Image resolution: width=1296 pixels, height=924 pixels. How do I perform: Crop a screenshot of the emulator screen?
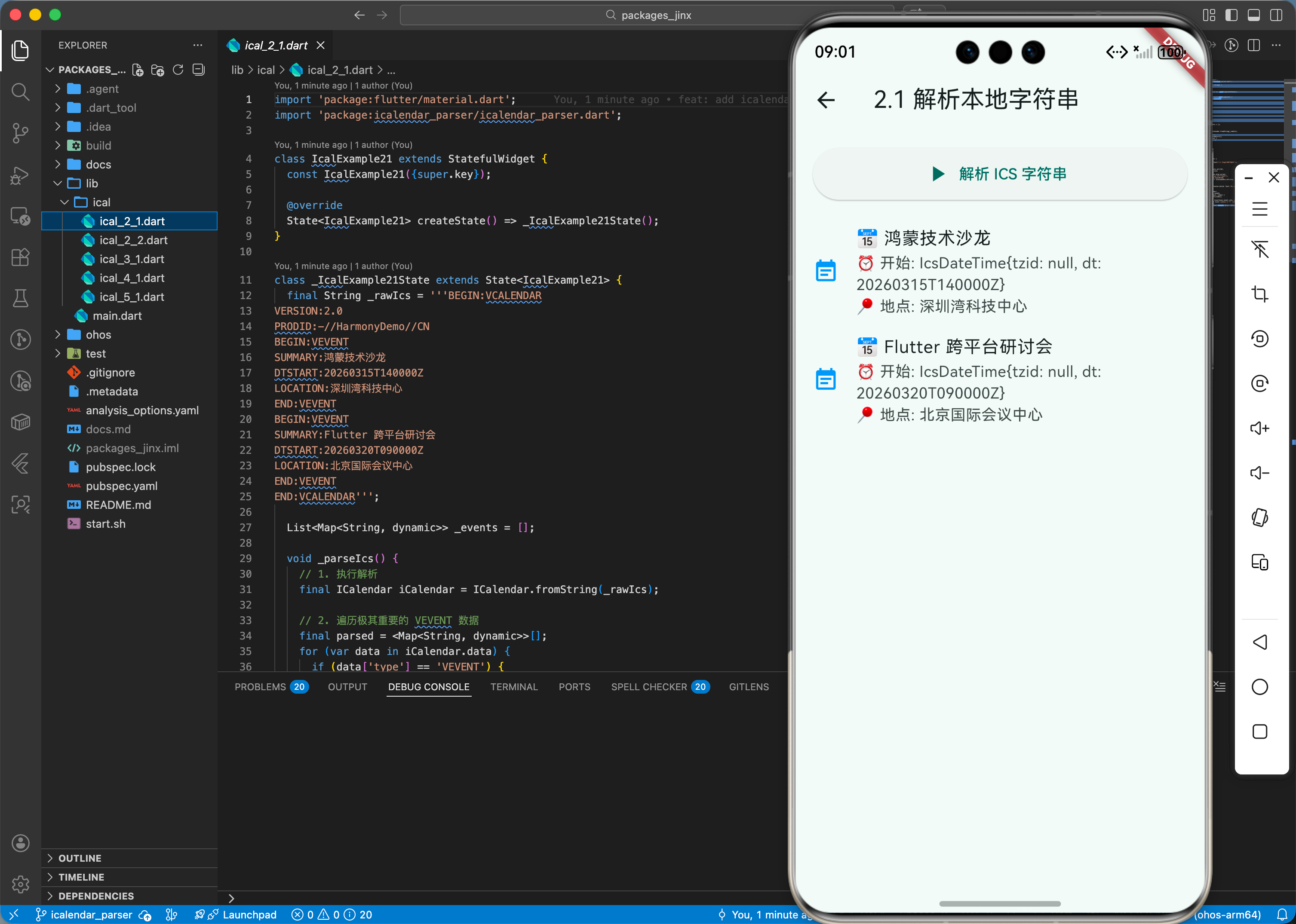tap(1260, 294)
